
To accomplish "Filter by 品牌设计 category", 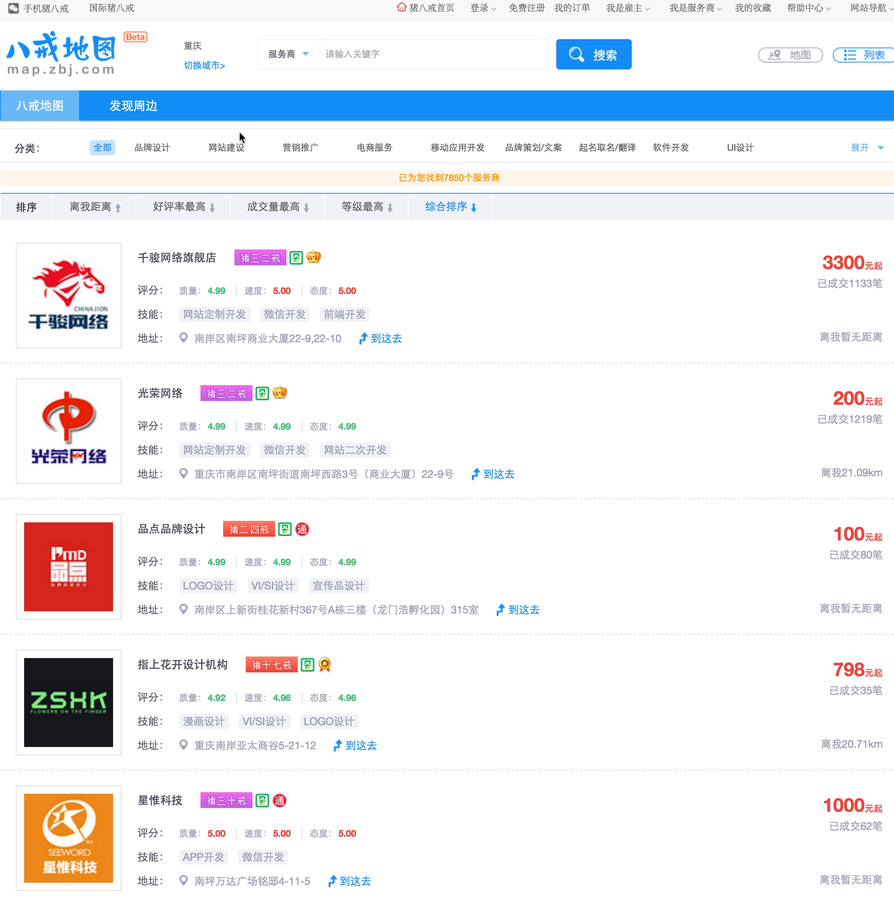I will (152, 148).
